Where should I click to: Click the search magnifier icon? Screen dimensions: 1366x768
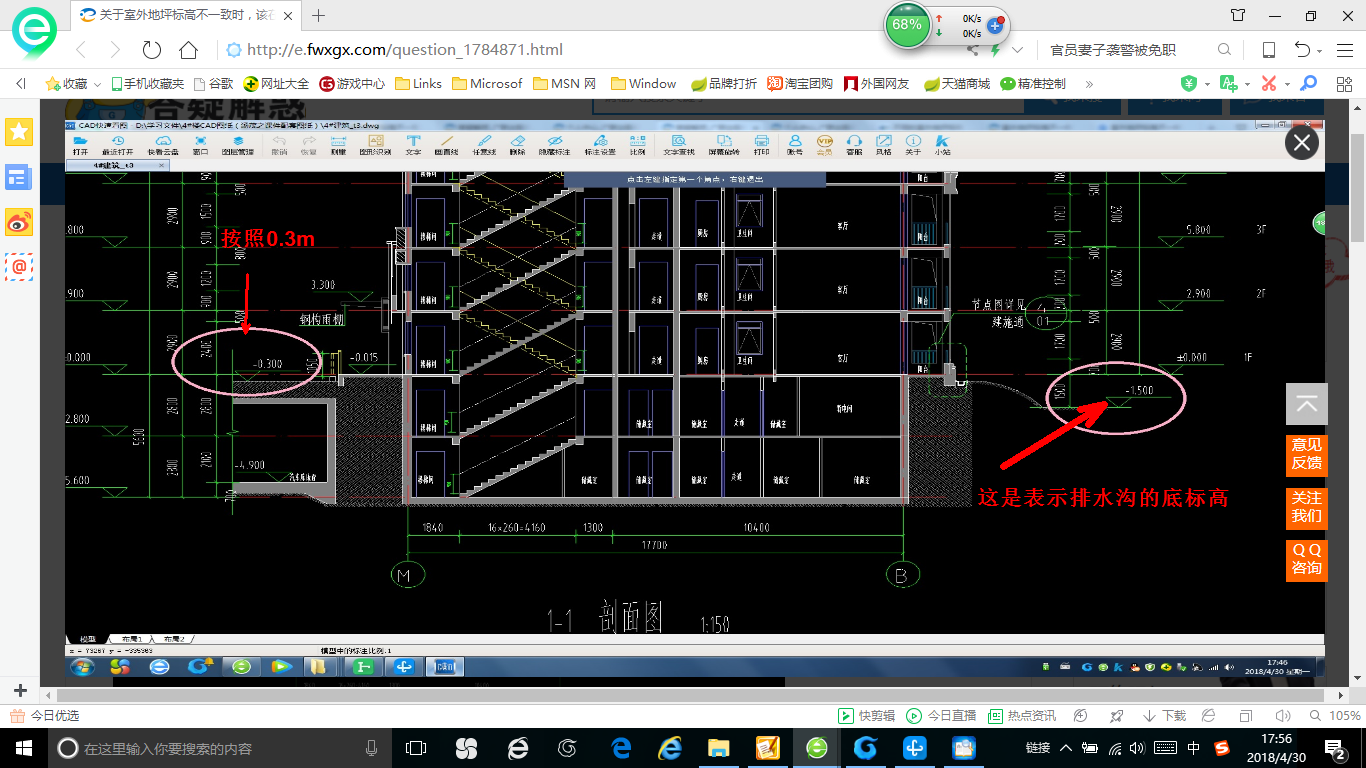(1224, 50)
